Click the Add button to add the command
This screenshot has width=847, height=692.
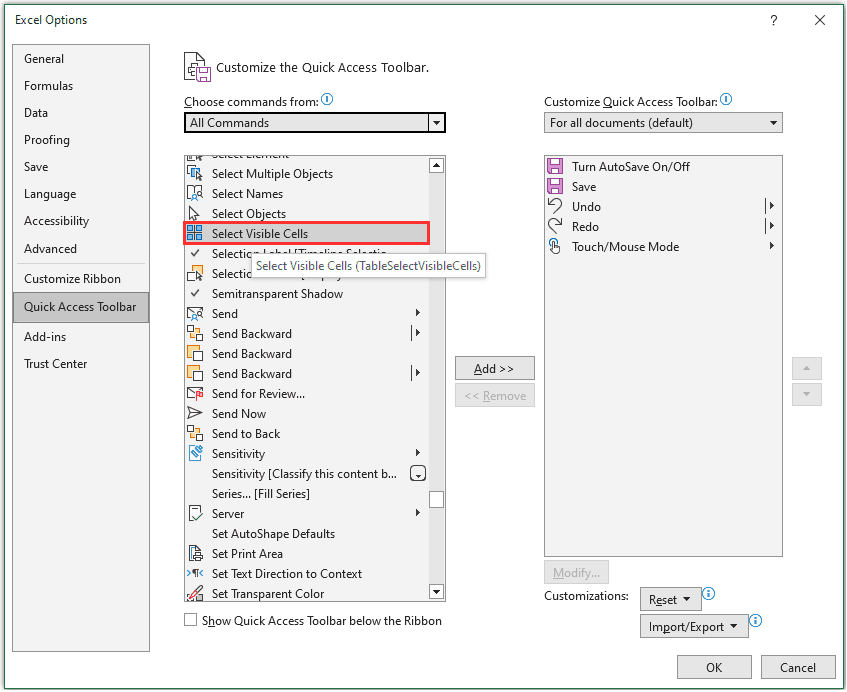(494, 368)
